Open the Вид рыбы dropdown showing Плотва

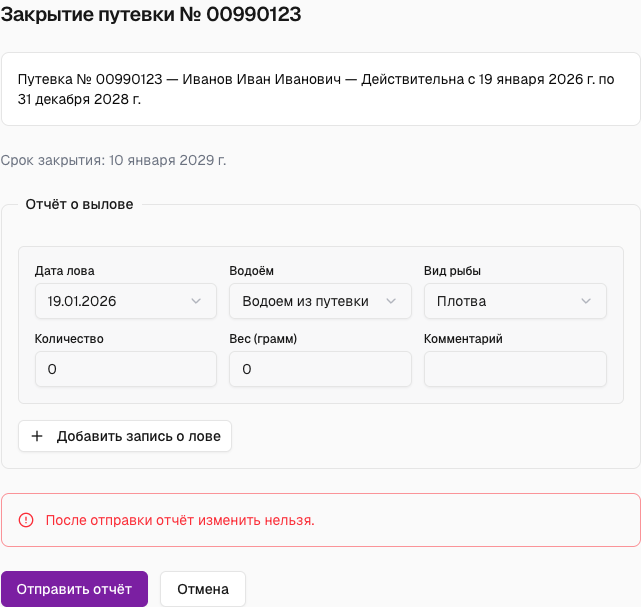pos(515,301)
